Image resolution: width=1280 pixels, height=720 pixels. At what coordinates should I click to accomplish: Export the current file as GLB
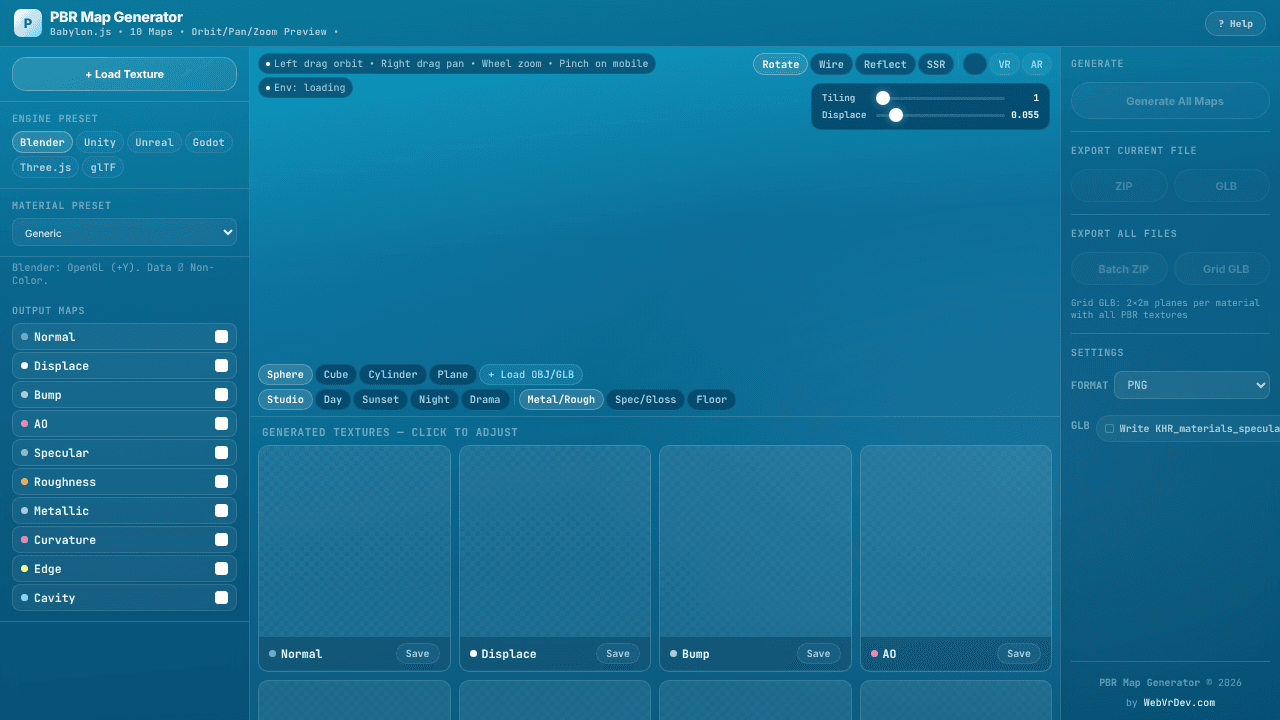click(x=1222, y=186)
